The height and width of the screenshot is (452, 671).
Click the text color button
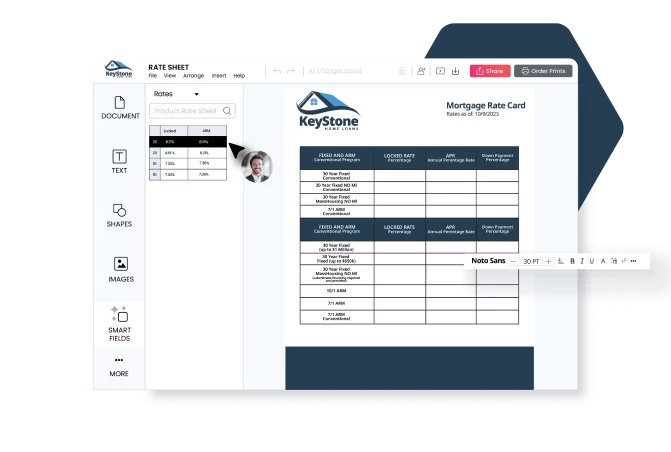(x=603, y=261)
